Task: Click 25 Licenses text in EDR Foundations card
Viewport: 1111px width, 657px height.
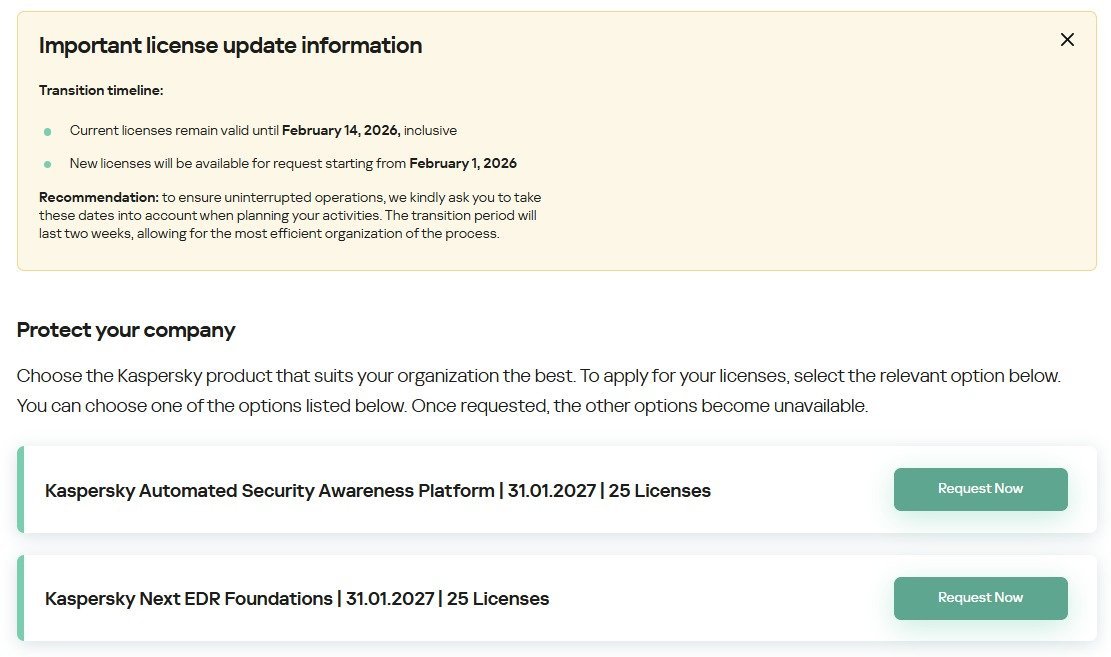Action: (498, 599)
